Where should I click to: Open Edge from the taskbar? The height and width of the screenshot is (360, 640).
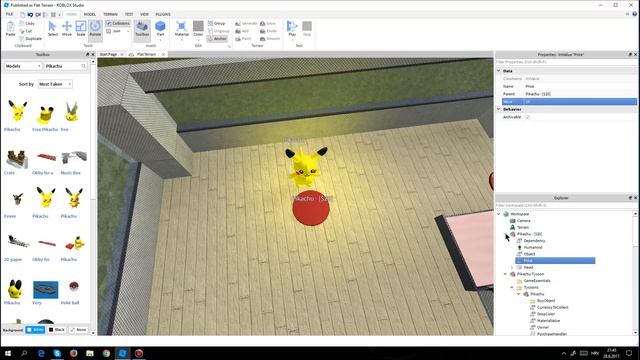41,353
